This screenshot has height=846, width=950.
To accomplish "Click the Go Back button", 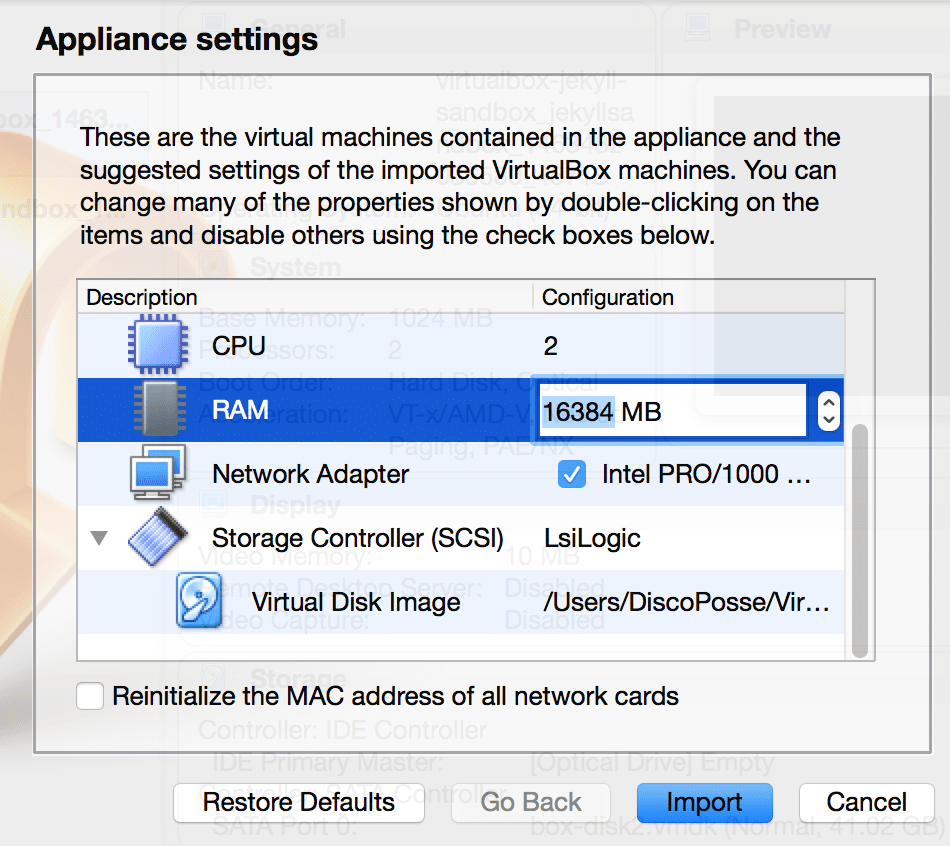I will pos(531,802).
